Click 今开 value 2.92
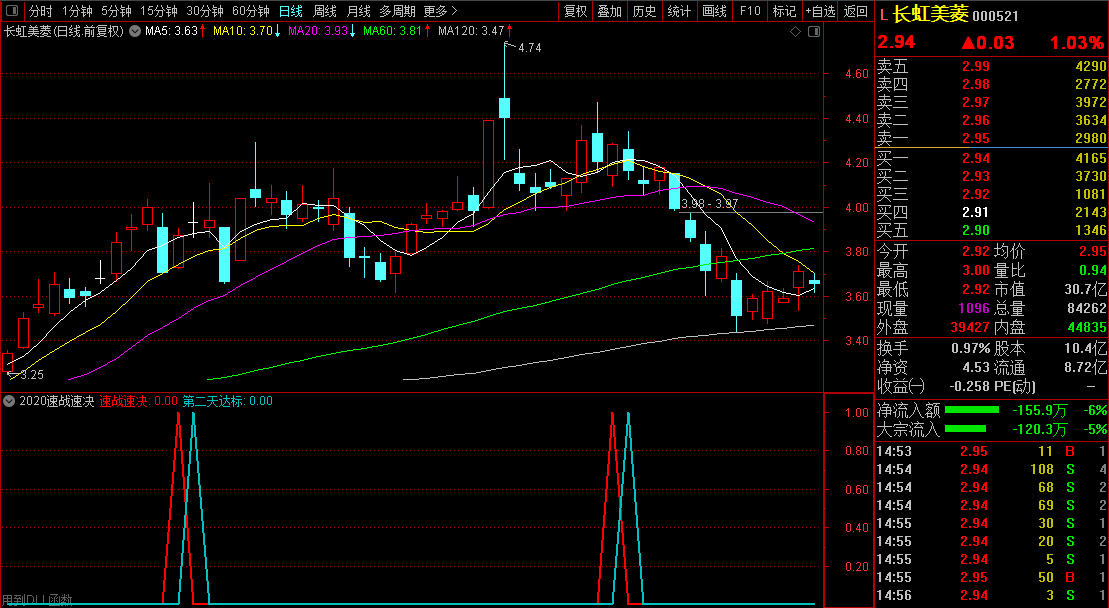This screenshot has width=1109, height=608. tap(975, 252)
